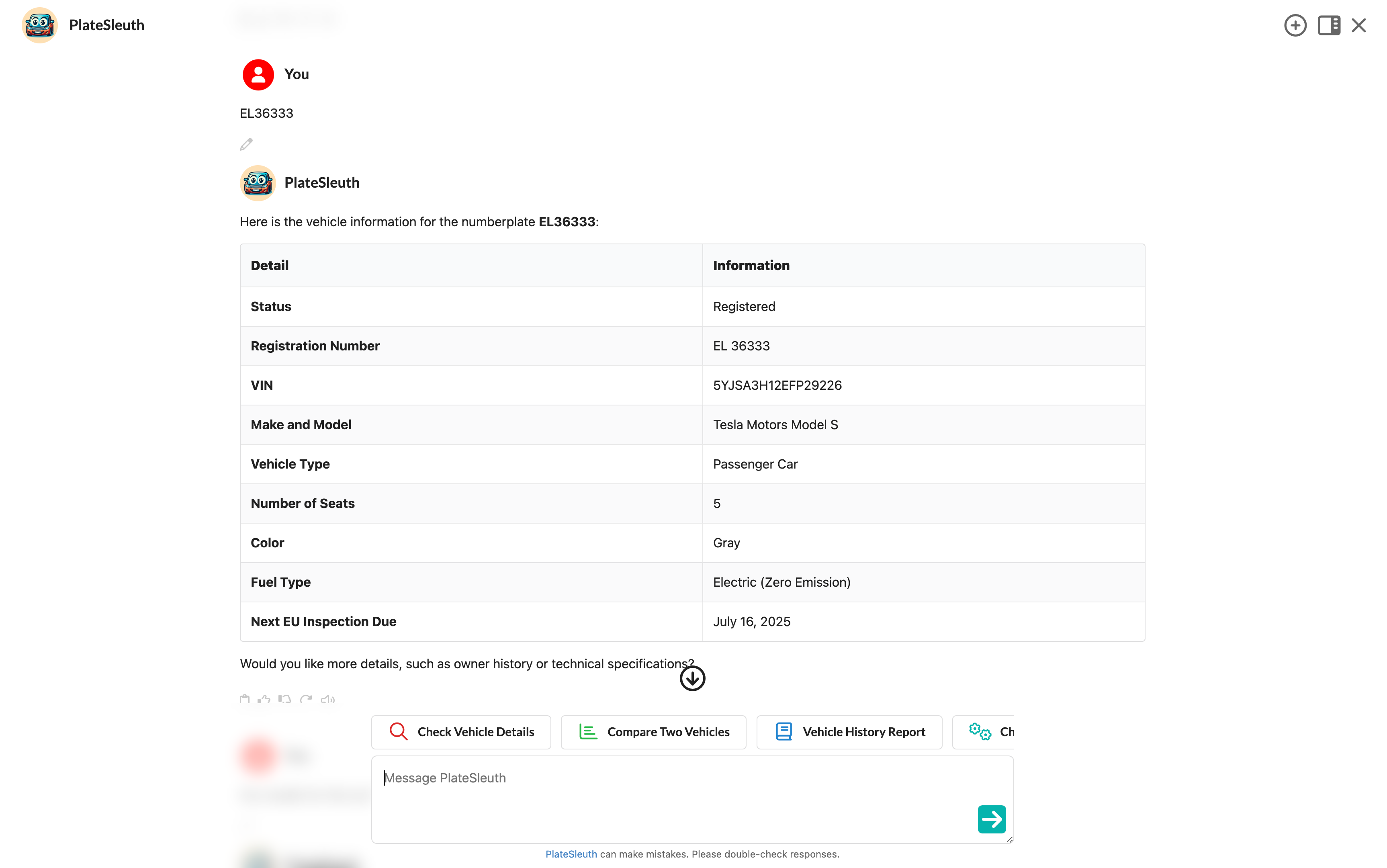Give thumbs down to the response
1387x868 pixels.
click(284, 699)
